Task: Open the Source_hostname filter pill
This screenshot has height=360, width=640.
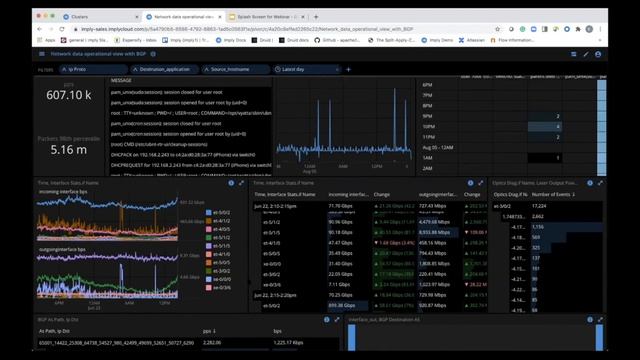Action: tap(236, 69)
